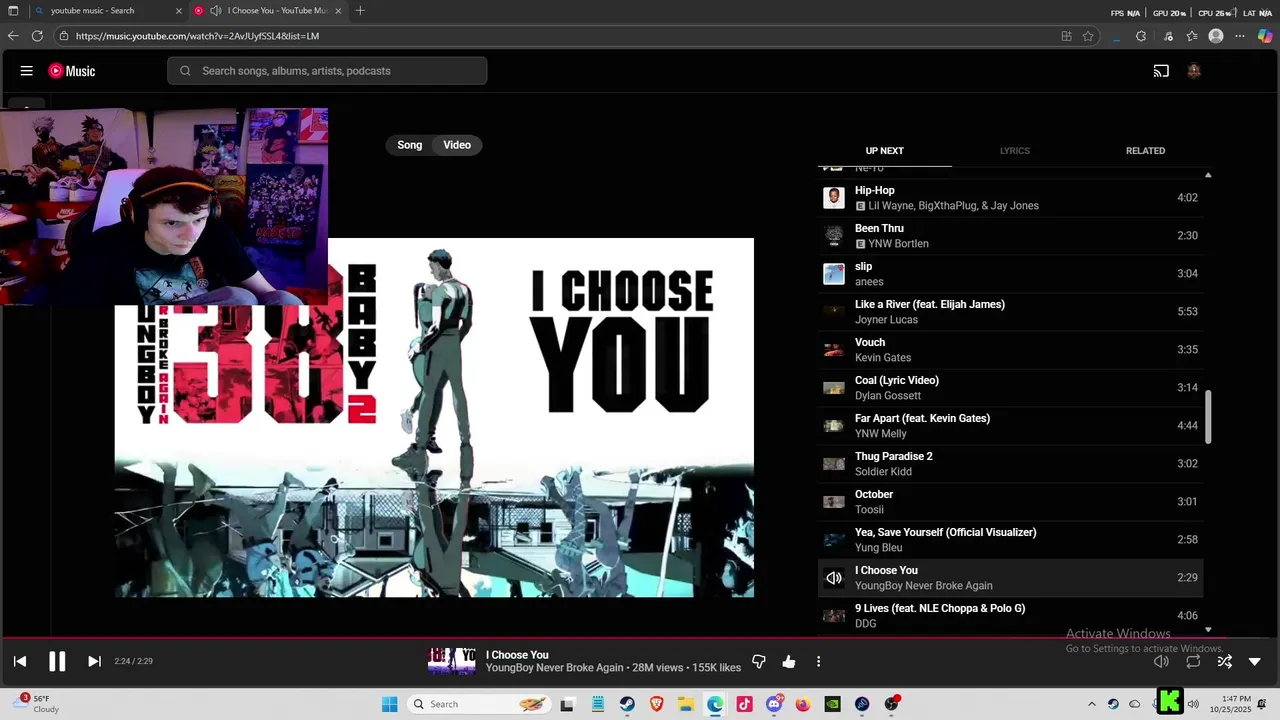
Task: Play Coal (Lyric Video) by Dylan Gossett
Action: pyautogui.click(x=1011, y=388)
